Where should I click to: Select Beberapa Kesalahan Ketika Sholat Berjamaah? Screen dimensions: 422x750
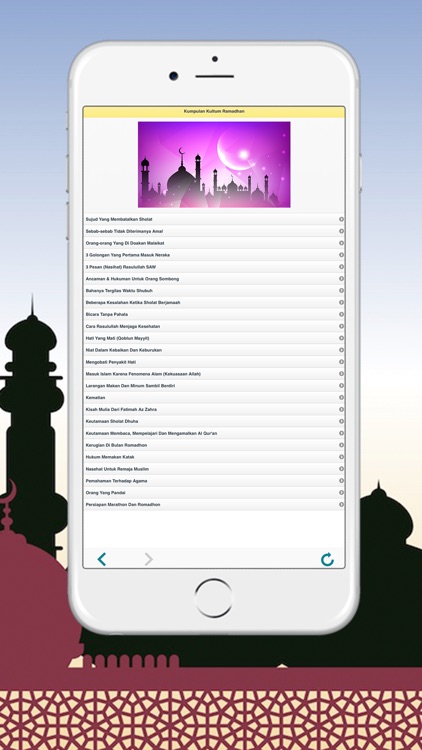(x=214, y=302)
